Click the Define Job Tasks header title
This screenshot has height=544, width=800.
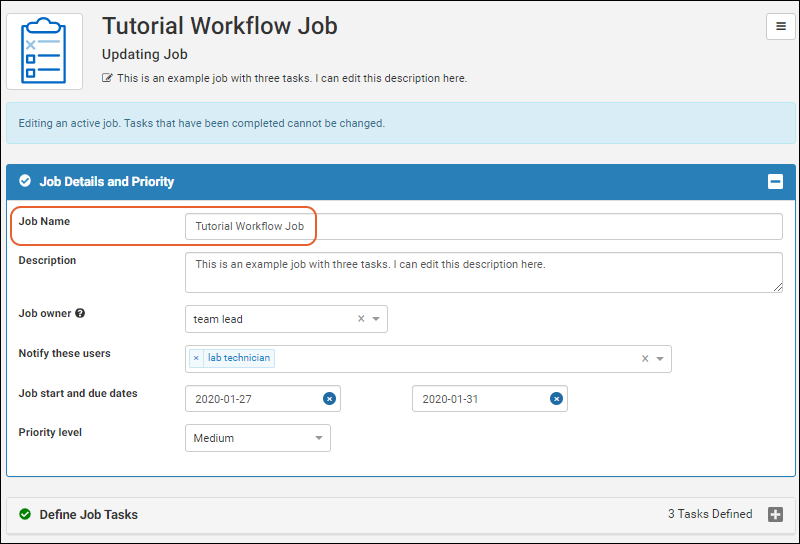(x=88, y=514)
